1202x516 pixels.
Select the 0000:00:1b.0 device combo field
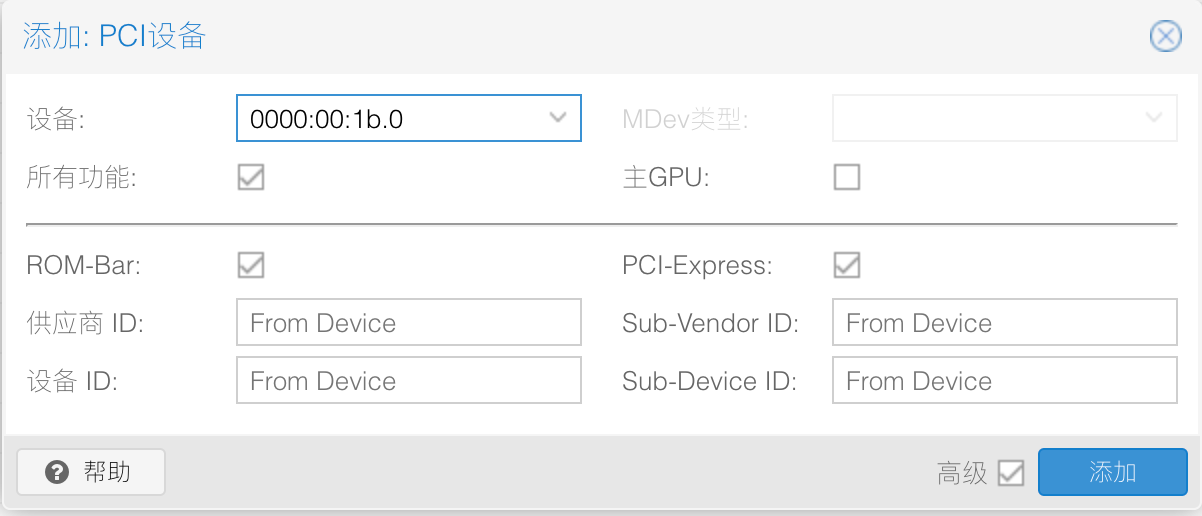tap(409, 118)
